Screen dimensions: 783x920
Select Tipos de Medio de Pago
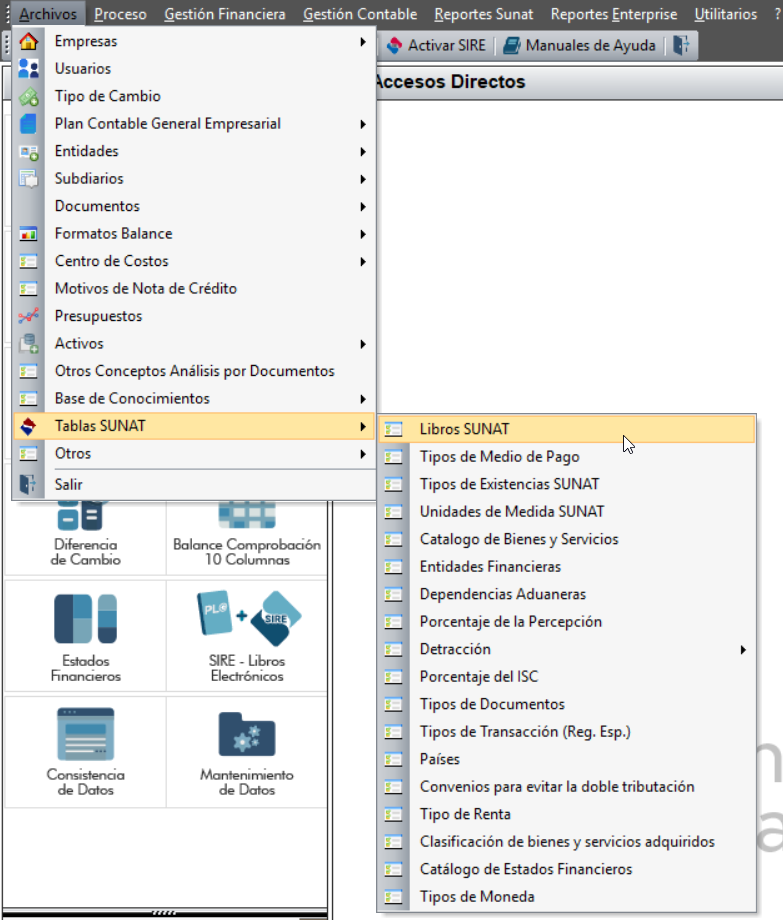pyautogui.click(x=567, y=456)
